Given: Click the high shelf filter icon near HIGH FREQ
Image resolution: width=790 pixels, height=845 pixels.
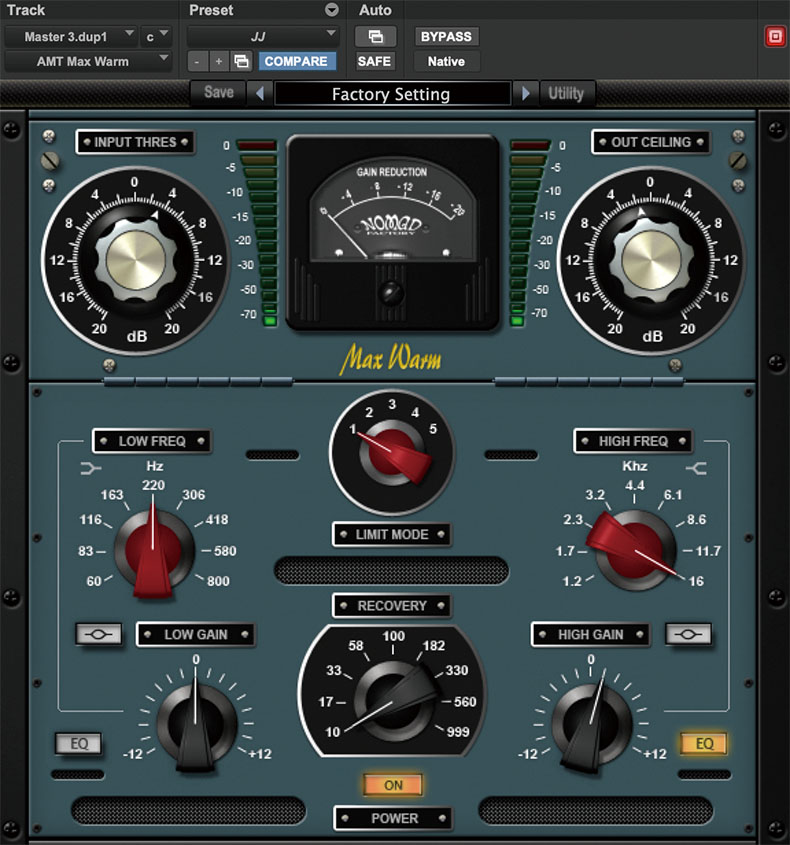Looking at the screenshot, I should tap(696, 468).
